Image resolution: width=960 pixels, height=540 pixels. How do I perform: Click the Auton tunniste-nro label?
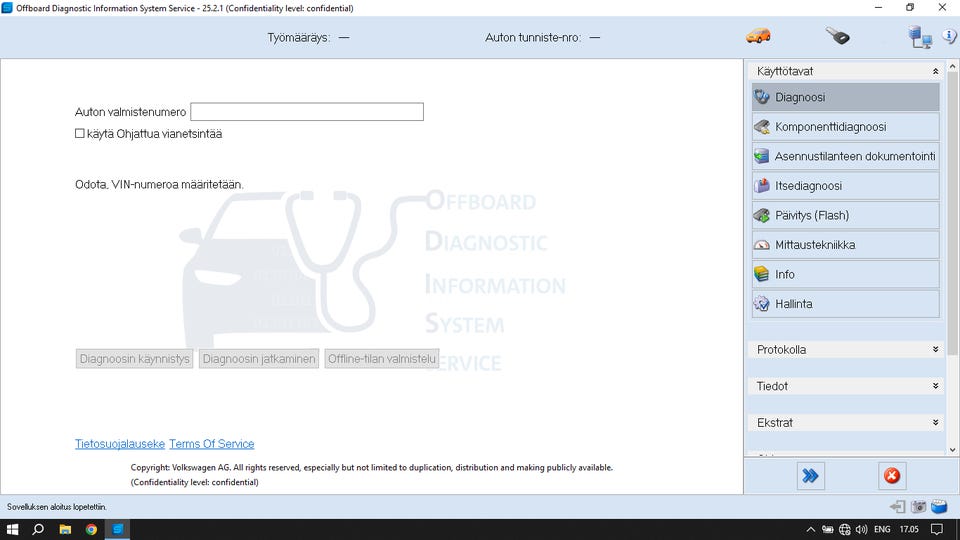(533, 37)
